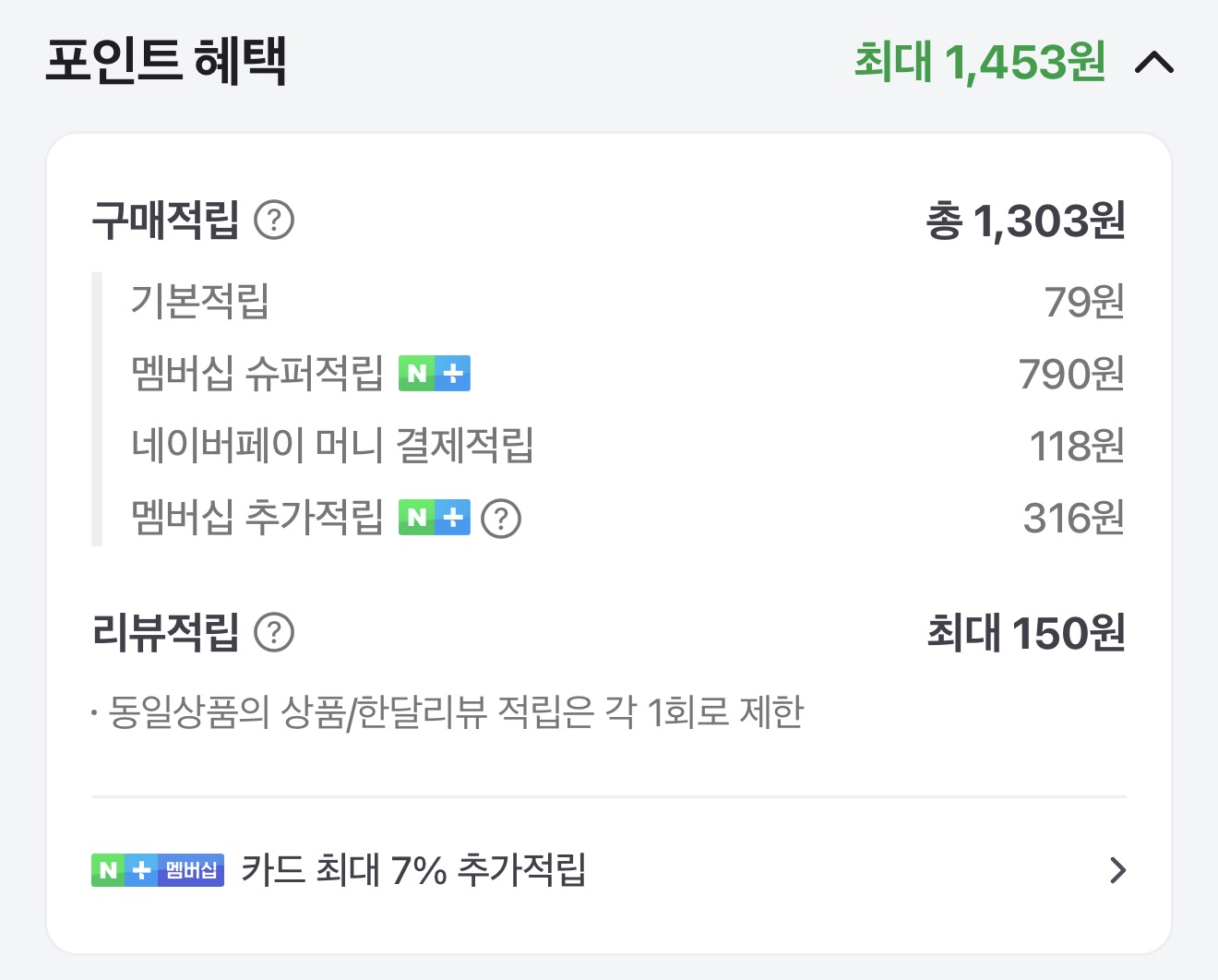The image size is (1218, 980).
Task: Click the 316원 amount
Action: coord(1073,519)
